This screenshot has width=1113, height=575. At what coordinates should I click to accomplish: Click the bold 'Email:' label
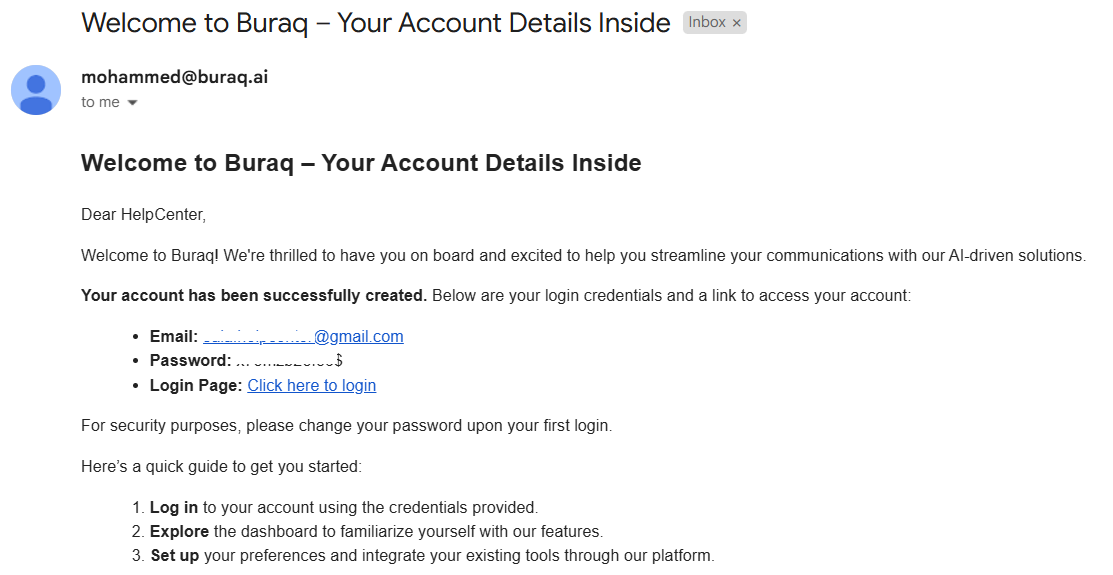pyautogui.click(x=174, y=336)
